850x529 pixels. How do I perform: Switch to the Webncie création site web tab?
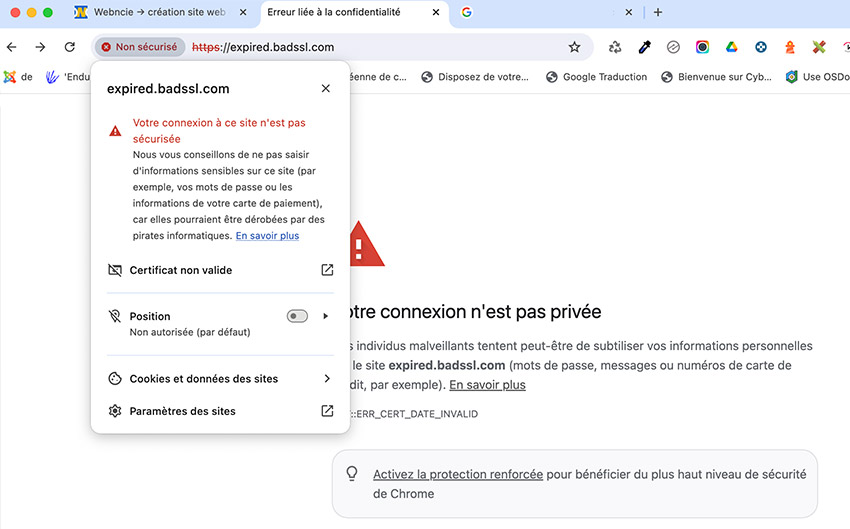point(159,12)
